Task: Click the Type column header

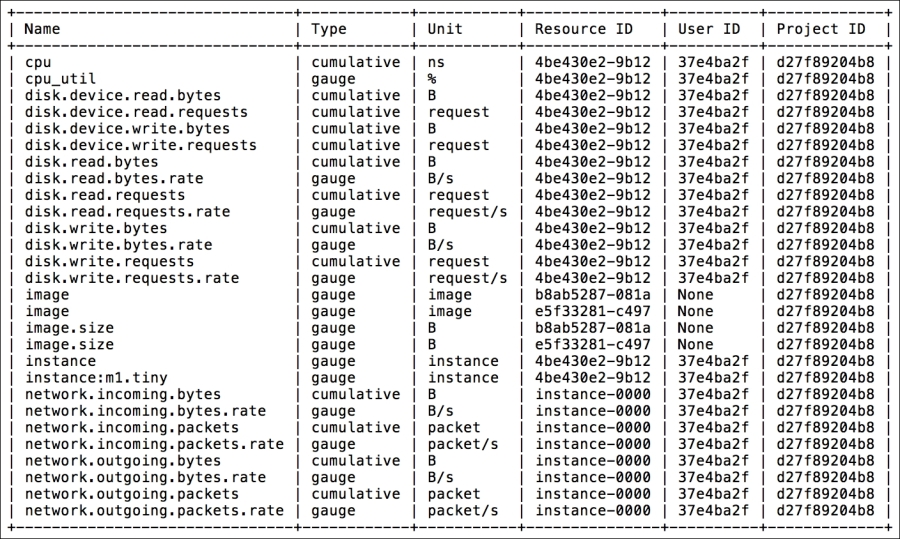Action: tap(328, 29)
